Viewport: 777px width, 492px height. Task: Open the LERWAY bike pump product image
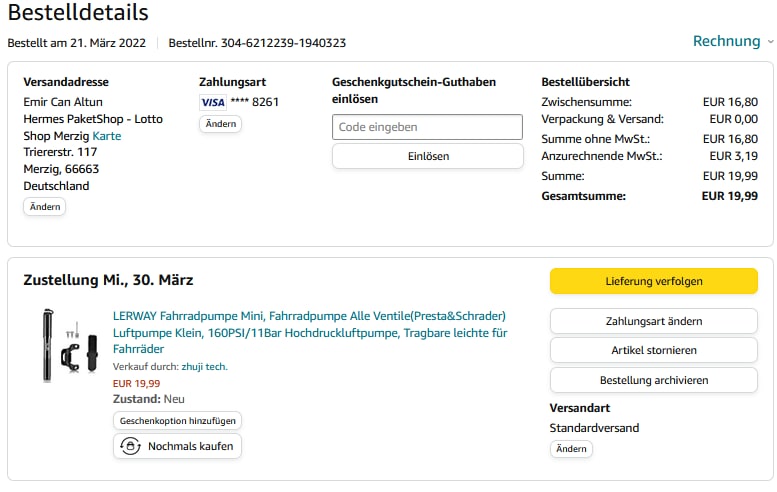pos(66,346)
